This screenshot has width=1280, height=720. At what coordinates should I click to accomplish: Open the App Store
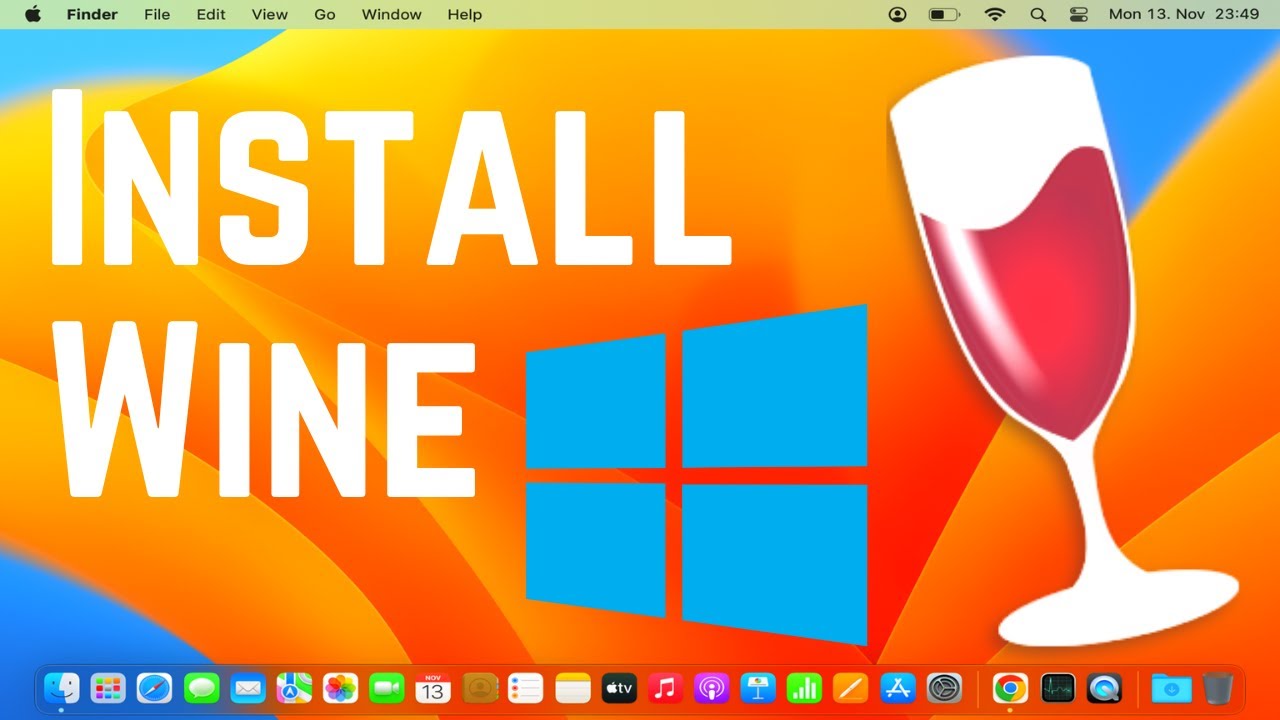[x=898, y=688]
